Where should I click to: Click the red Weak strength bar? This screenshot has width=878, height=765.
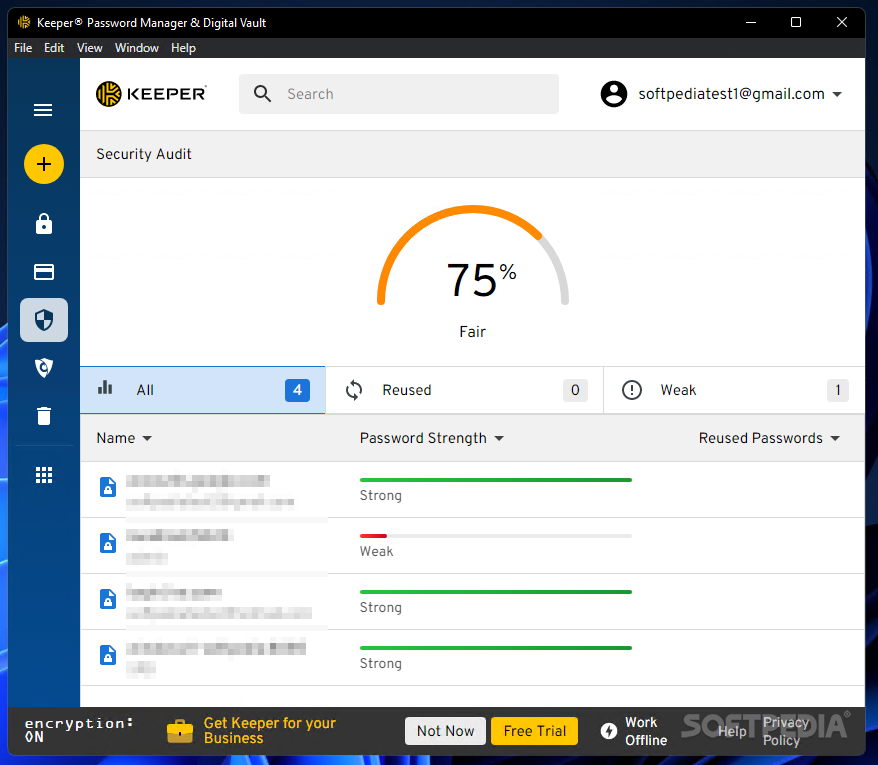coord(373,536)
